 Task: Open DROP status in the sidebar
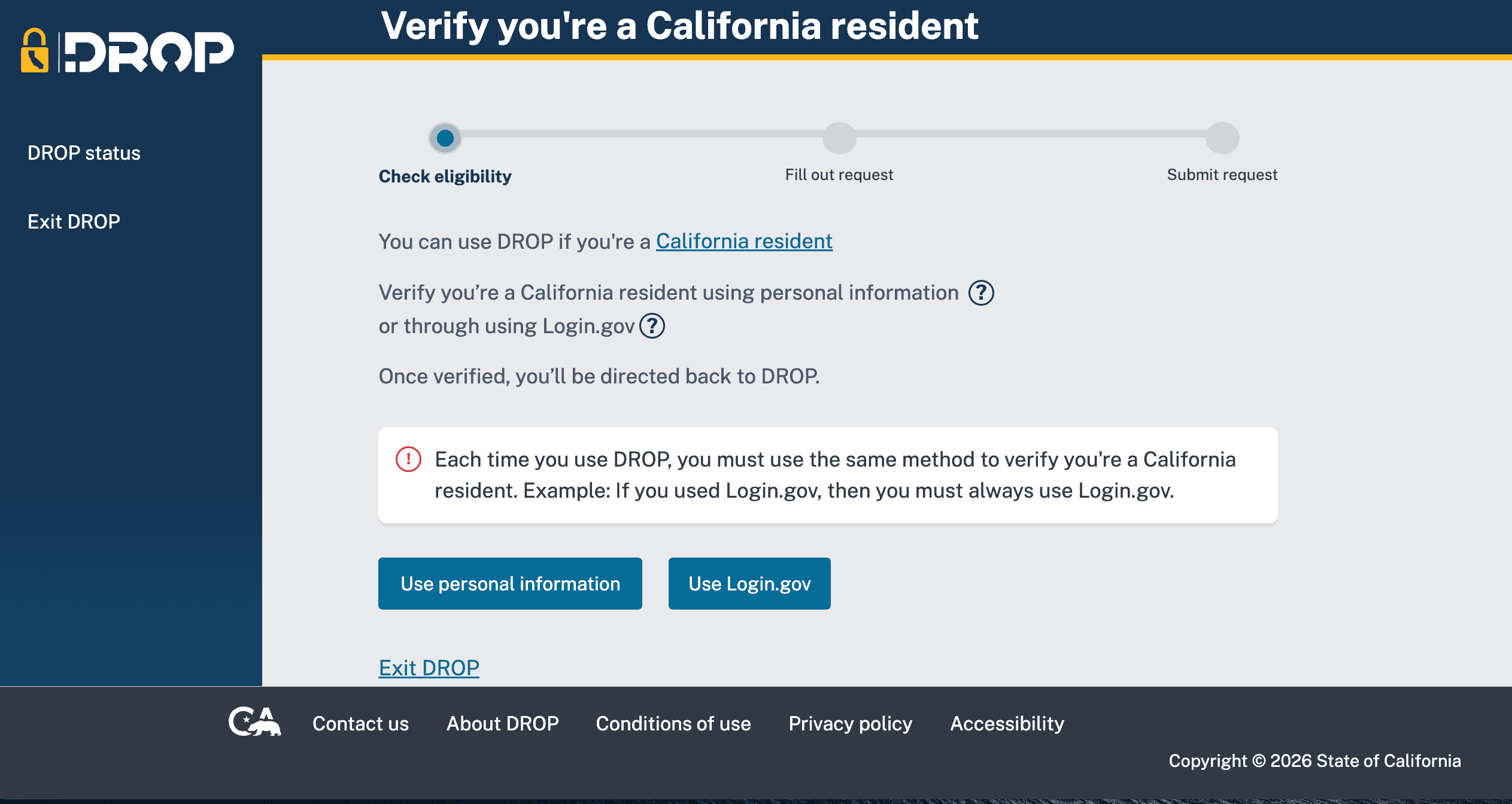click(84, 153)
